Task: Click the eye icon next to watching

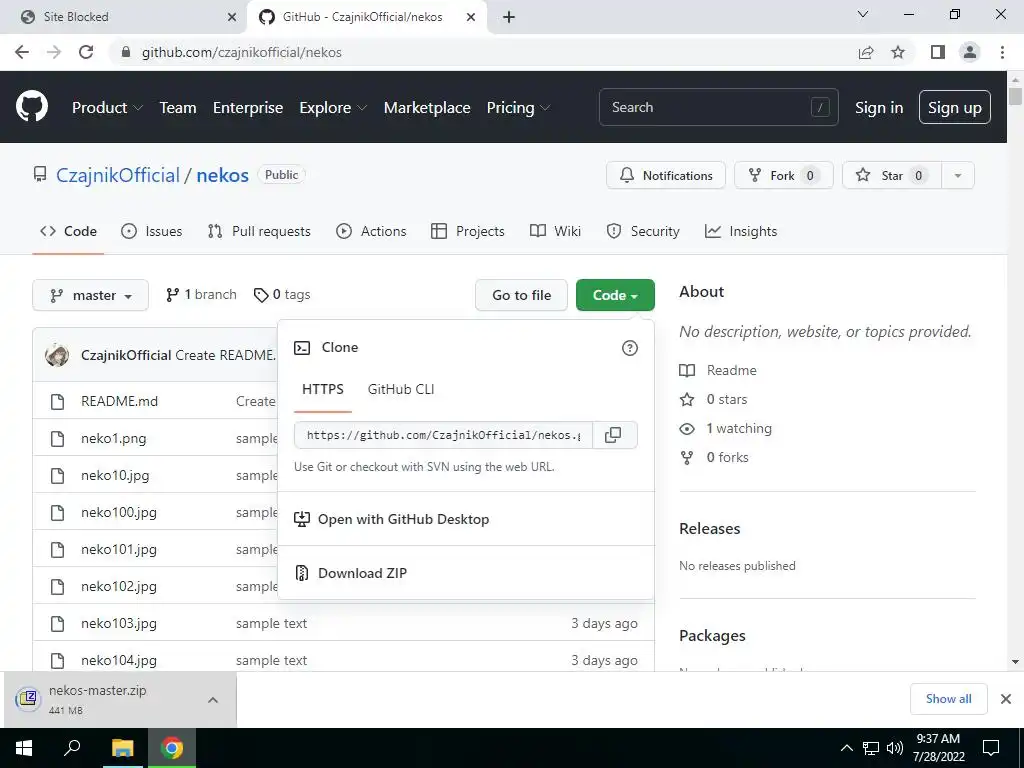Action: pos(687,428)
